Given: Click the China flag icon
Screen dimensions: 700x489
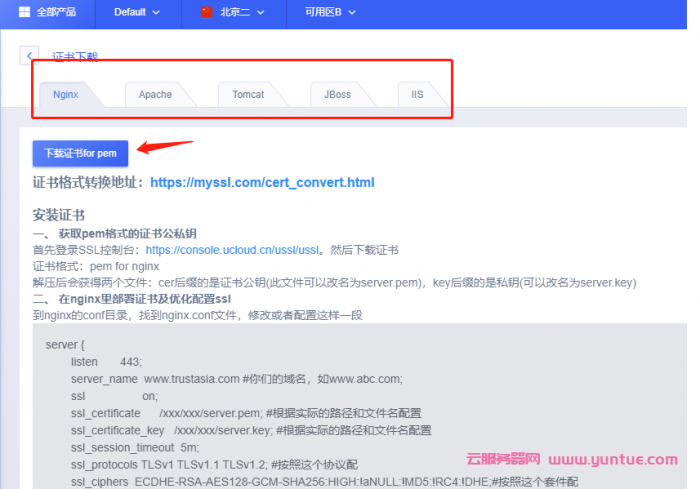Looking at the screenshot, I should tap(207, 13).
